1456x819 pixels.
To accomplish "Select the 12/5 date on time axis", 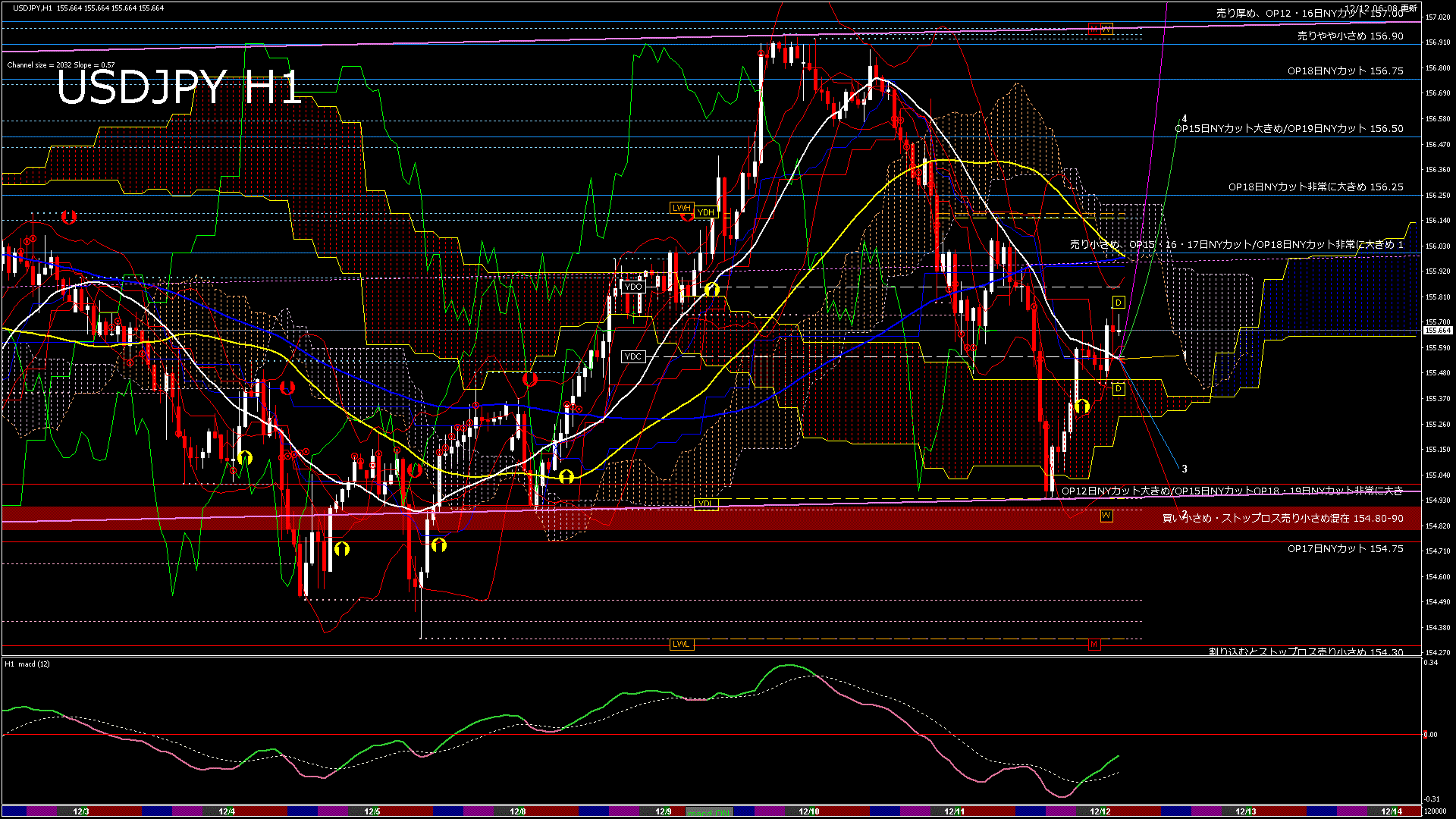I will pos(372,811).
